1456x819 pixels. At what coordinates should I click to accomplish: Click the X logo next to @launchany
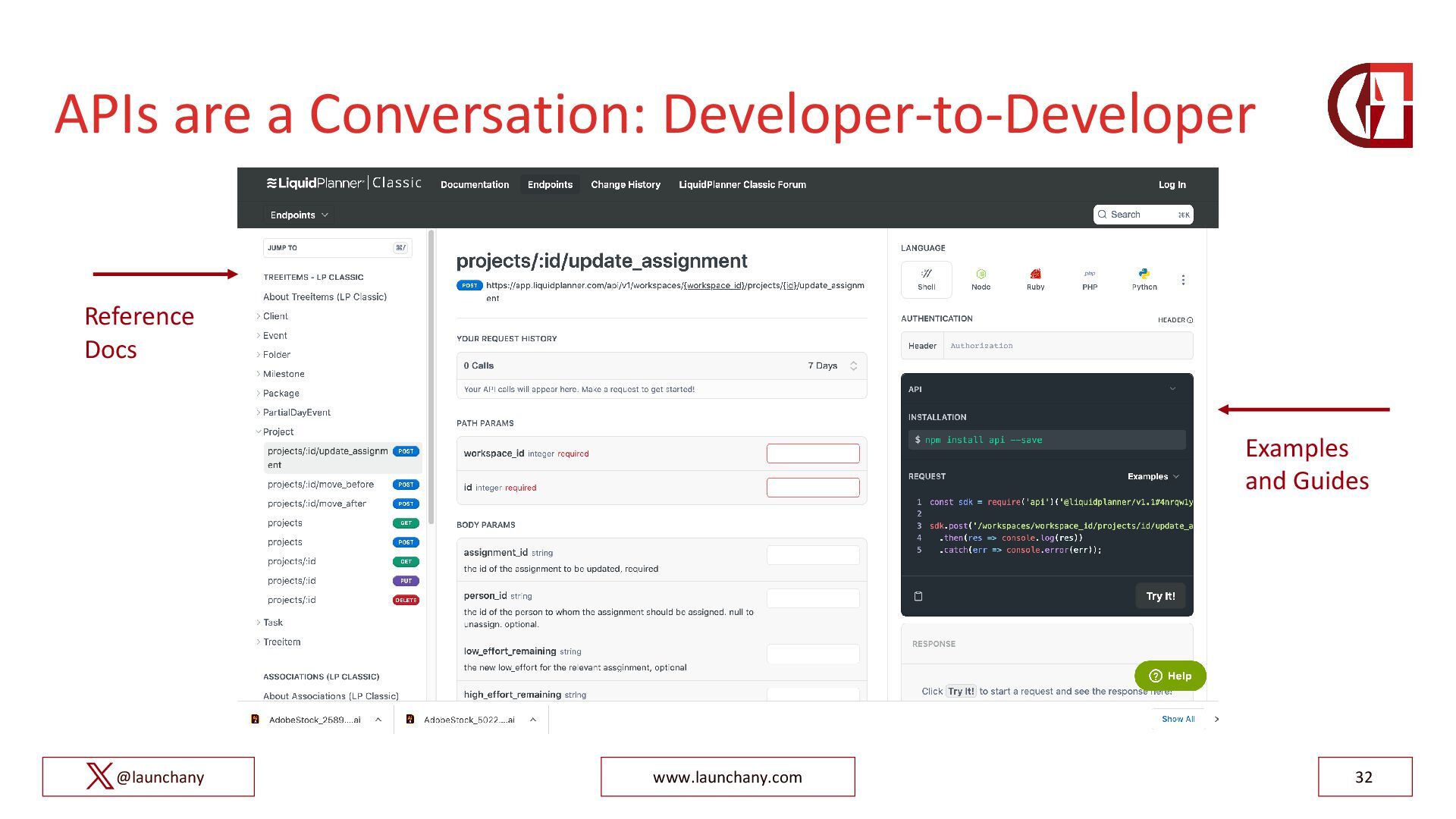coord(99,777)
